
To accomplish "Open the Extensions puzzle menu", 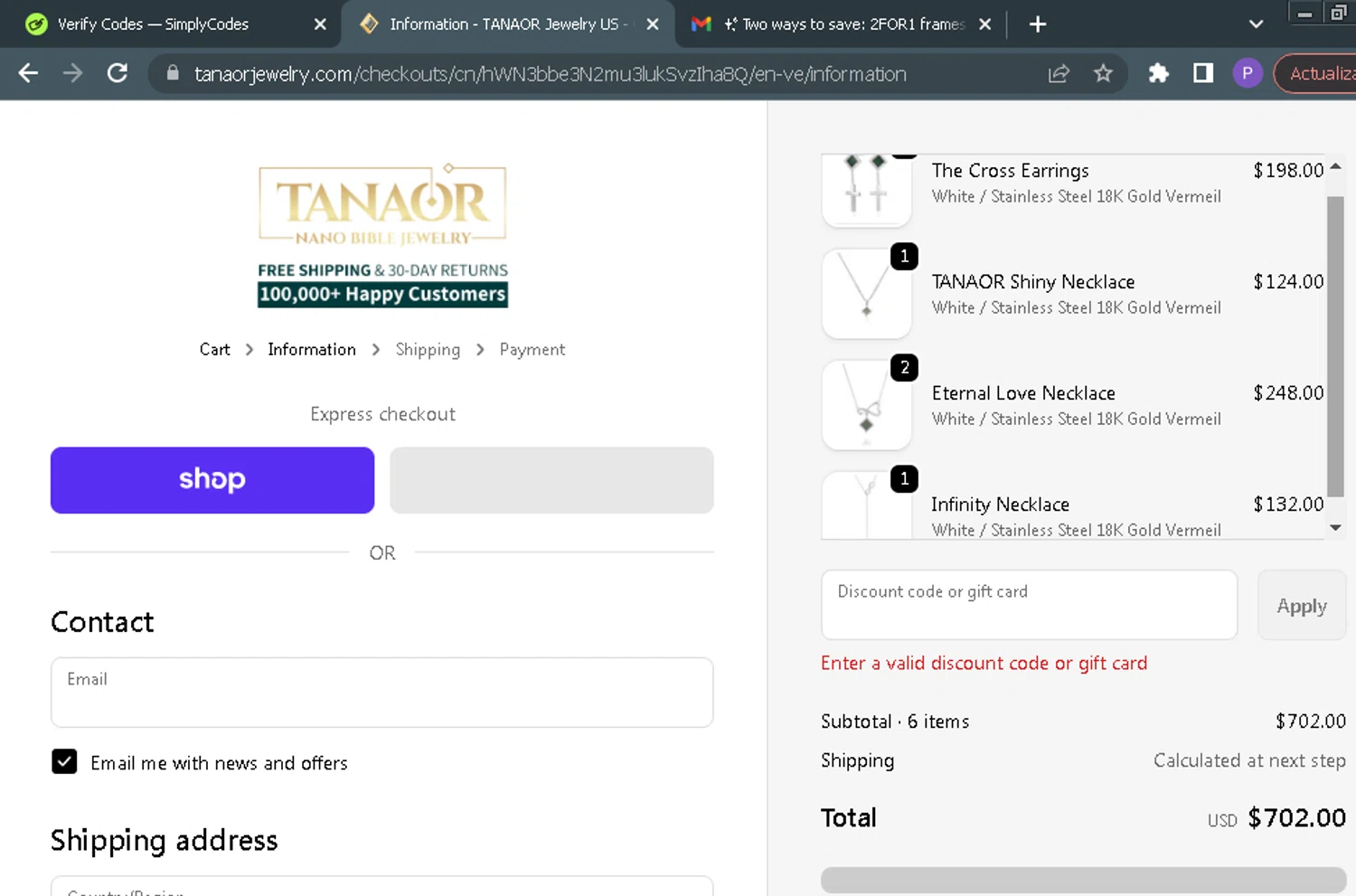I will 1158,74.
